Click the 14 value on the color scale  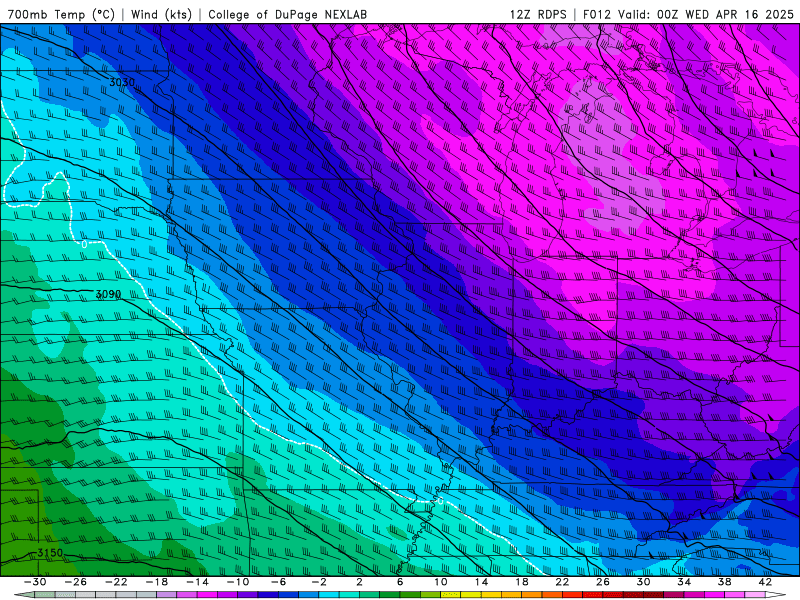[x=481, y=582]
